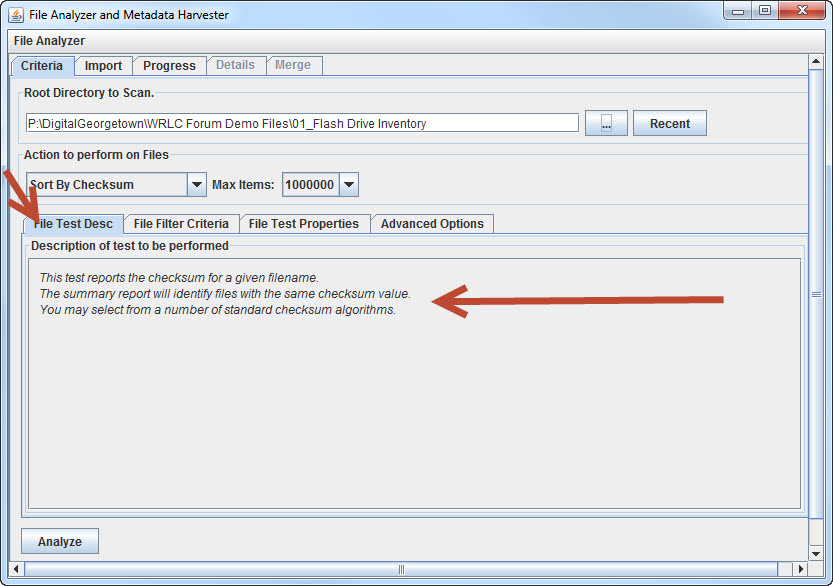Viewport: 833px width, 586px height.
Task: Open the File Filter Criteria tab
Action: [x=181, y=224]
